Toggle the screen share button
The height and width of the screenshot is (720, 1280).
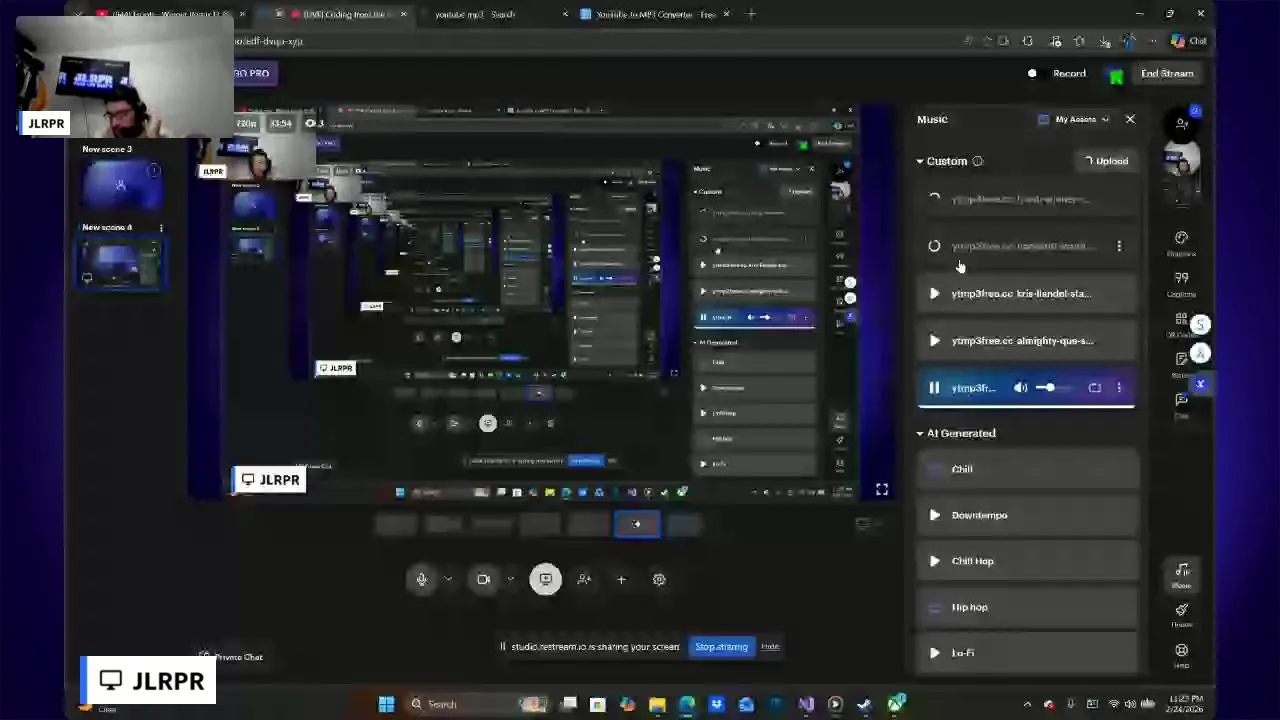545,579
